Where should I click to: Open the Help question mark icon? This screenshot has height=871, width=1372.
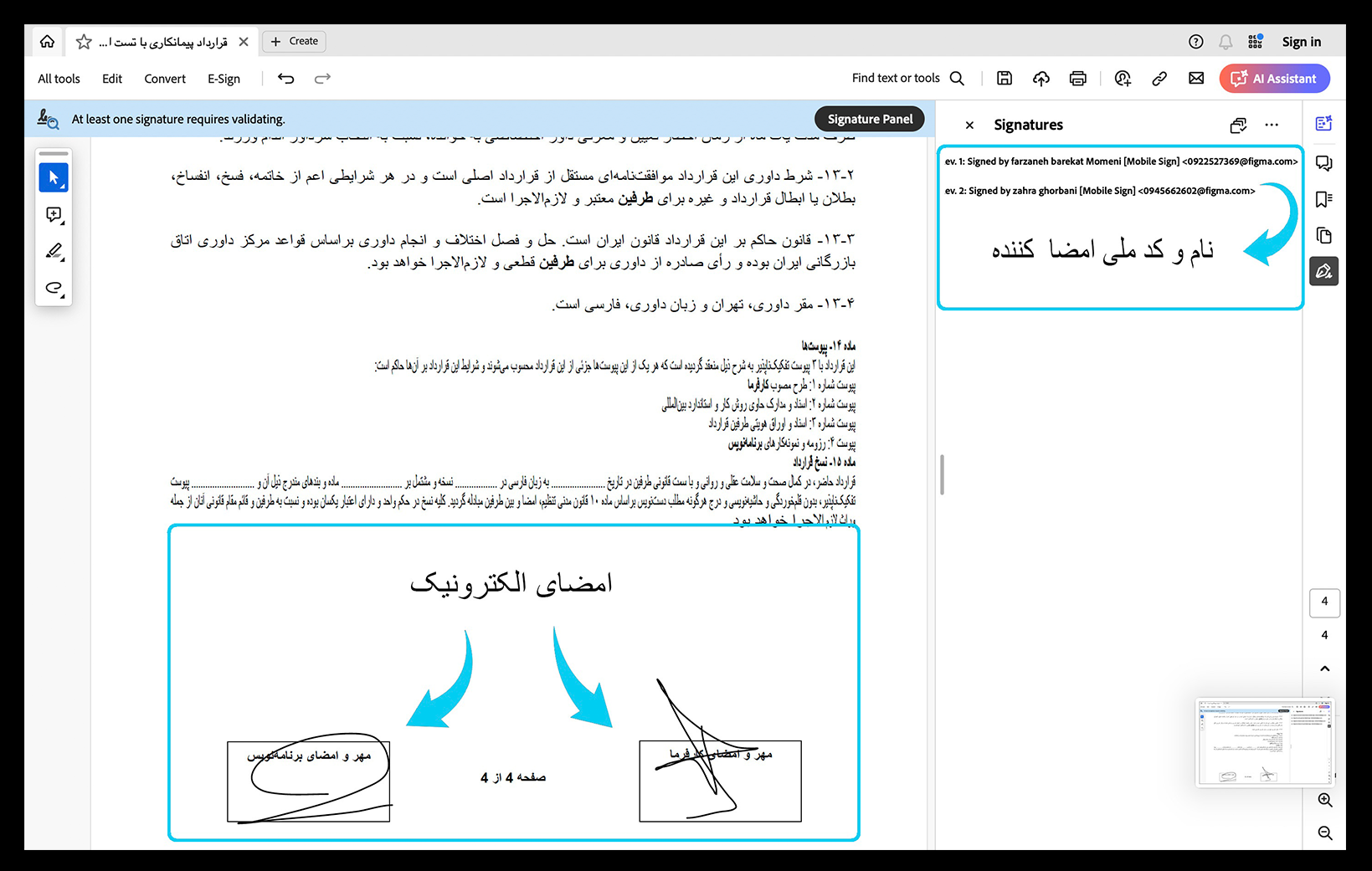pyautogui.click(x=1196, y=42)
